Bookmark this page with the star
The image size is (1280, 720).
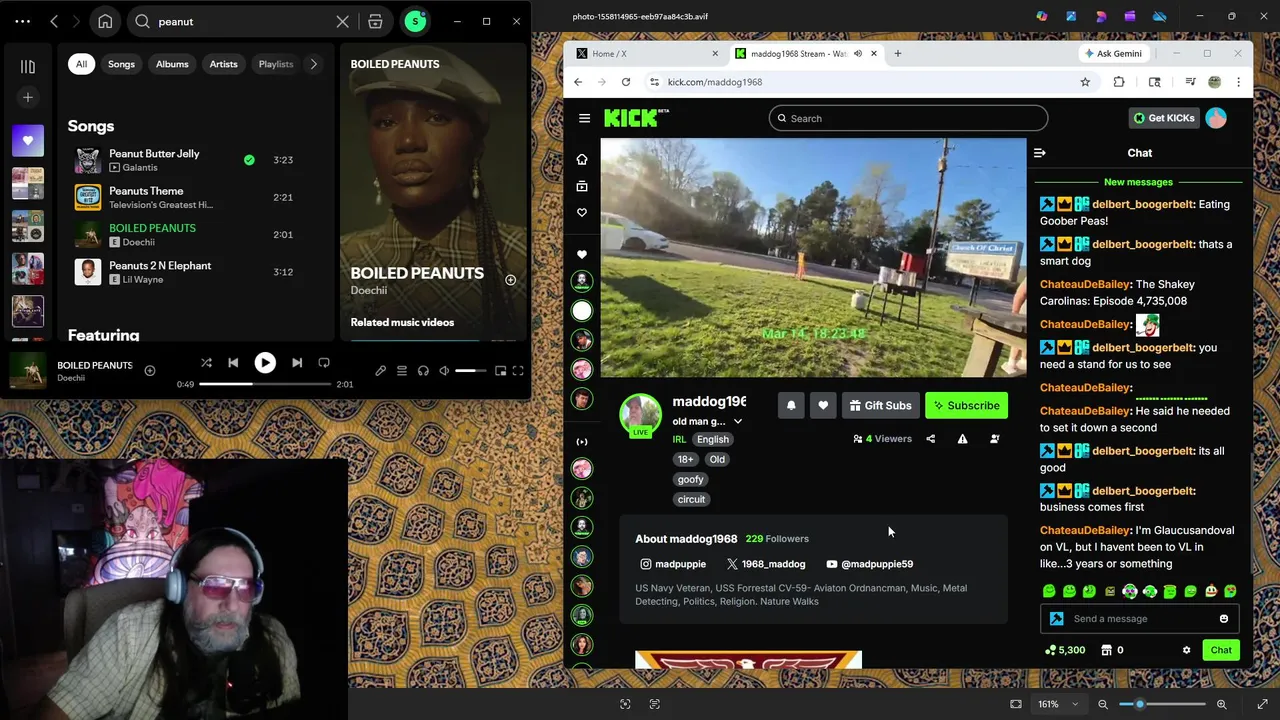(x=1085, y=82)
